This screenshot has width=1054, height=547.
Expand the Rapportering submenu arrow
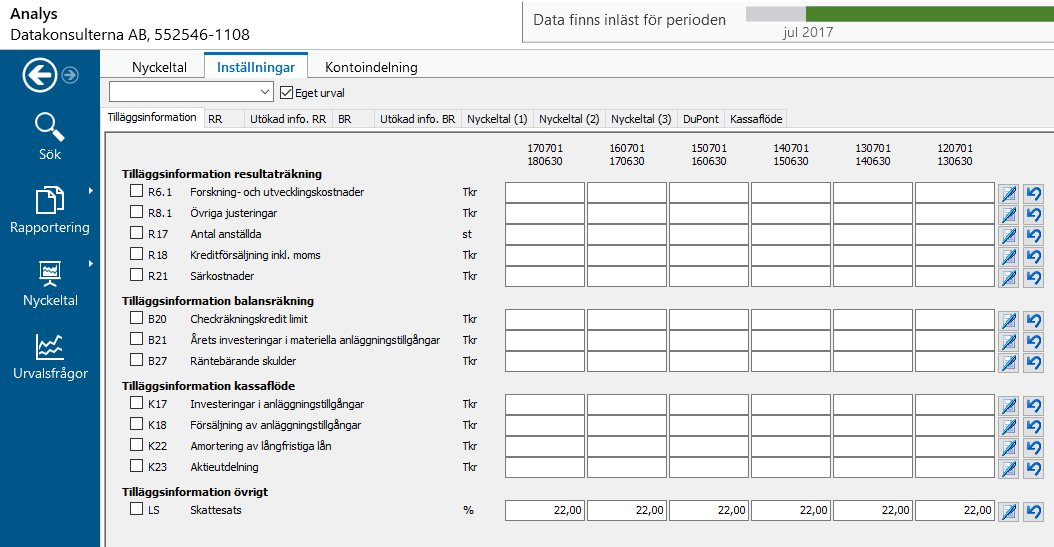point(91,191)
